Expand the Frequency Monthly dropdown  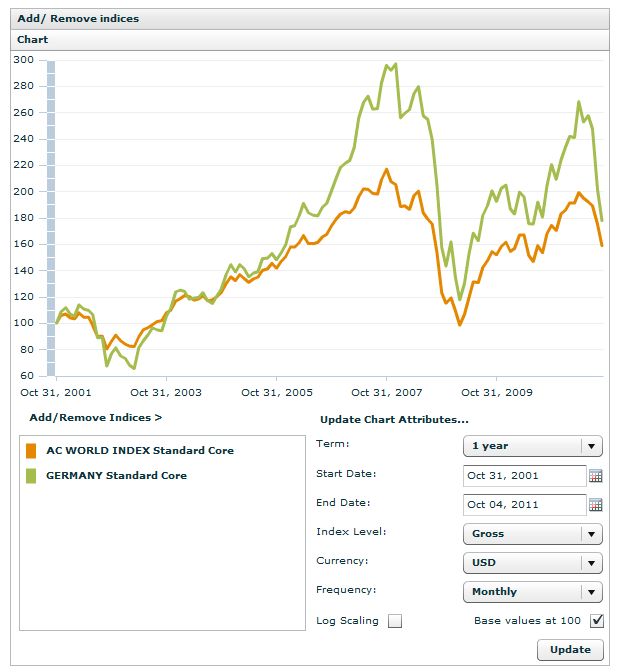click(533, 592)
